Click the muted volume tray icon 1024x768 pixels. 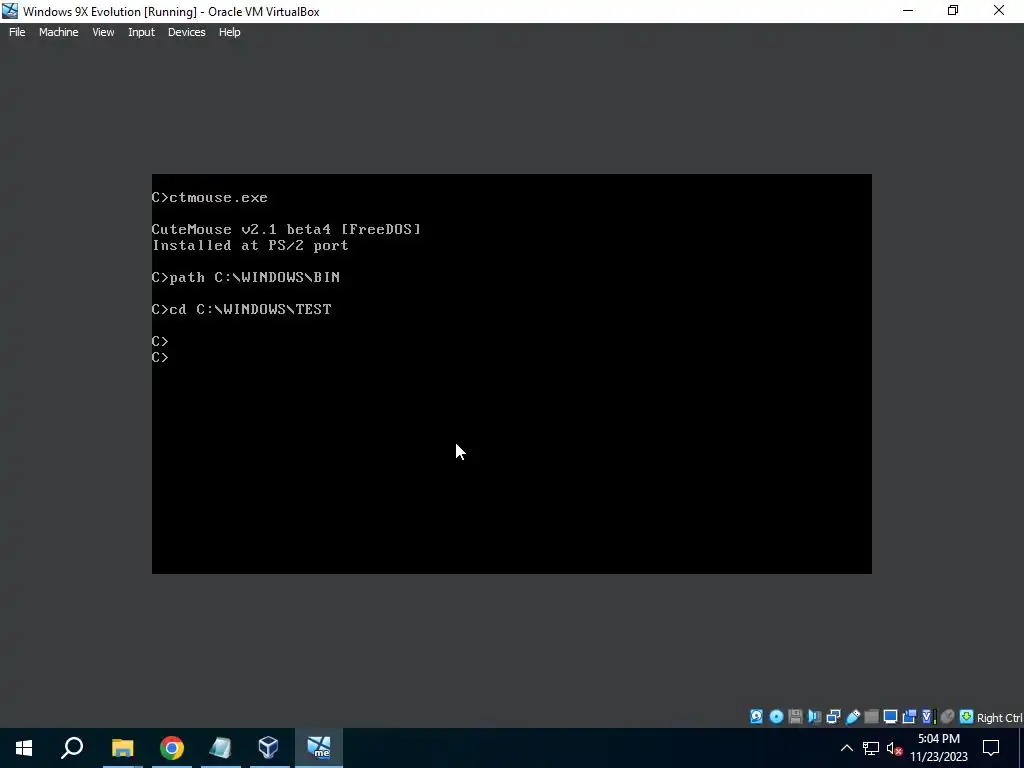(x=895, y=748)
